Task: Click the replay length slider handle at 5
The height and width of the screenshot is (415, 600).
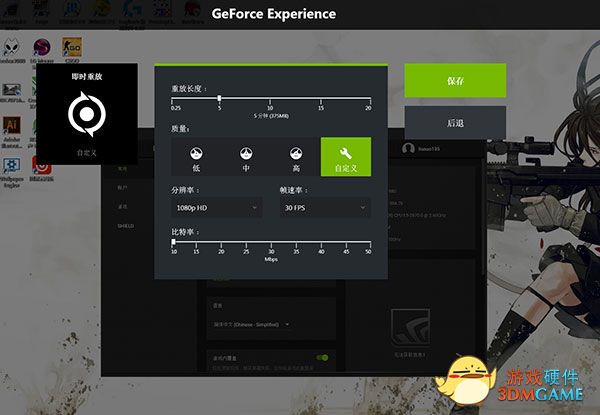Action: click(x=219, y=98)
